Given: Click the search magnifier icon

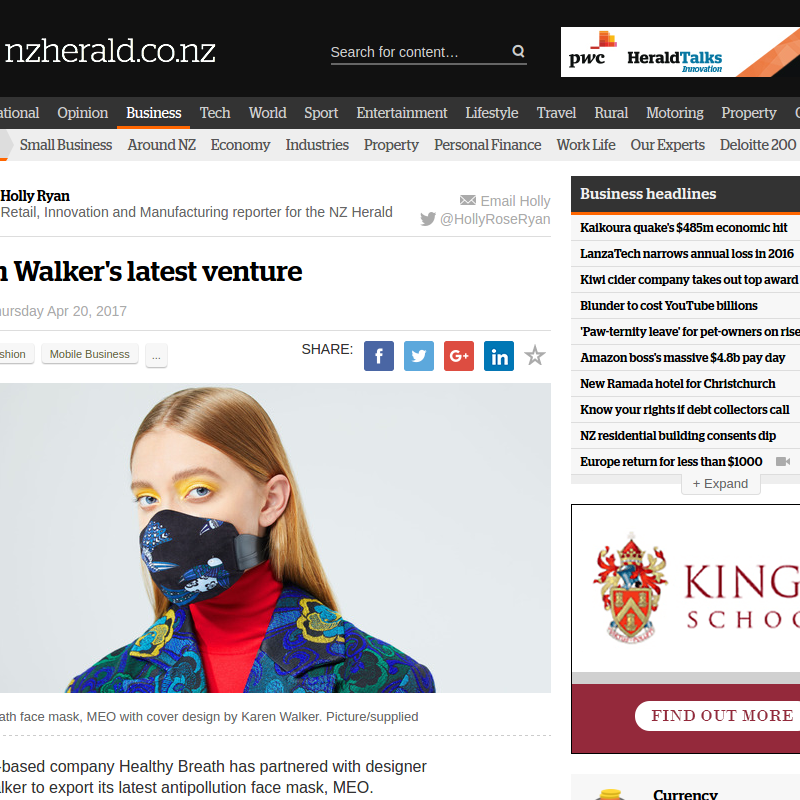Looking at the screenshot, I should pos(518,51).
